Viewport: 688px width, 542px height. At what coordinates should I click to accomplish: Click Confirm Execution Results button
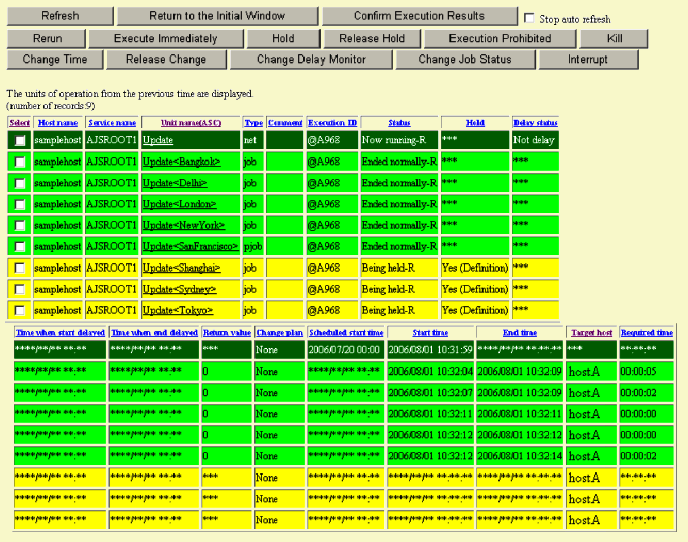(419, 16)
